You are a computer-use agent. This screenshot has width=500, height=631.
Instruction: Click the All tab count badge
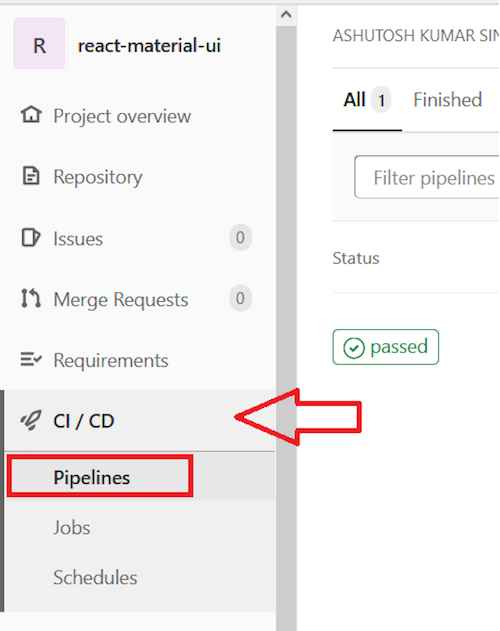point(381,100)
